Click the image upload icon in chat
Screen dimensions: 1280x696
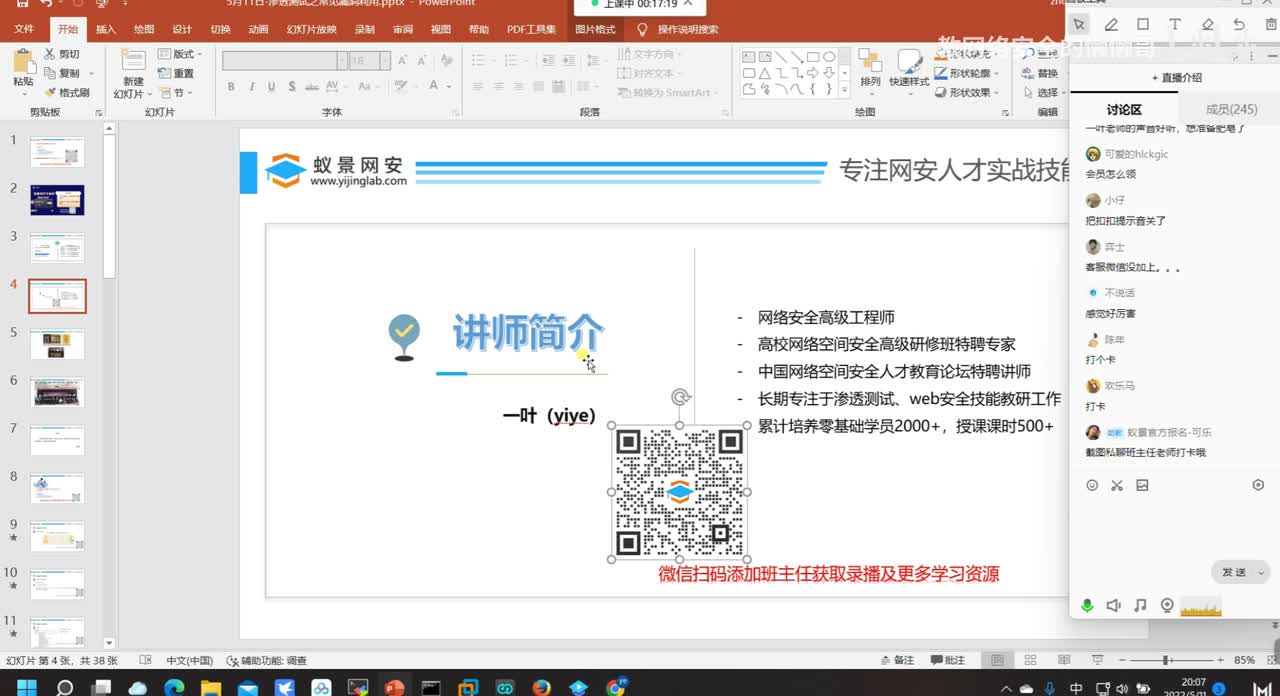coord(1142,485)
